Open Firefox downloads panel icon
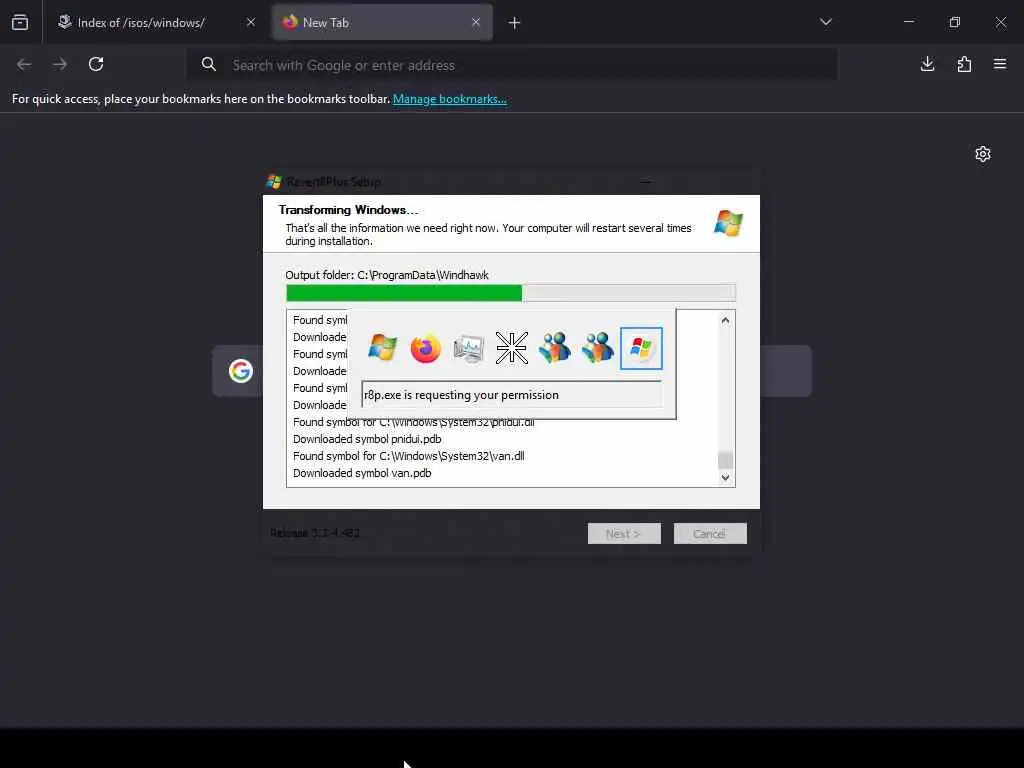Viewport: 1024px width, 768px height. pos(927,64)
